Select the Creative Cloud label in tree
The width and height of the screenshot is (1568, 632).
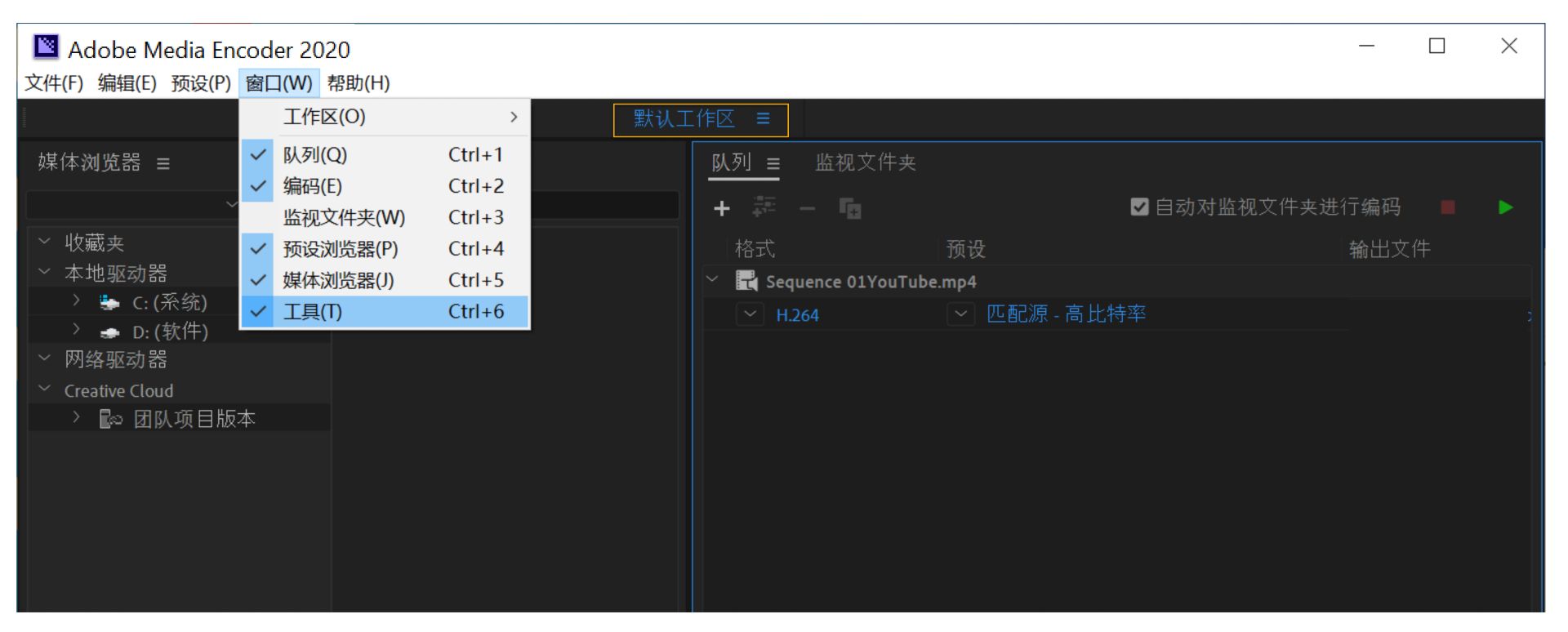[x=119, y=391]
